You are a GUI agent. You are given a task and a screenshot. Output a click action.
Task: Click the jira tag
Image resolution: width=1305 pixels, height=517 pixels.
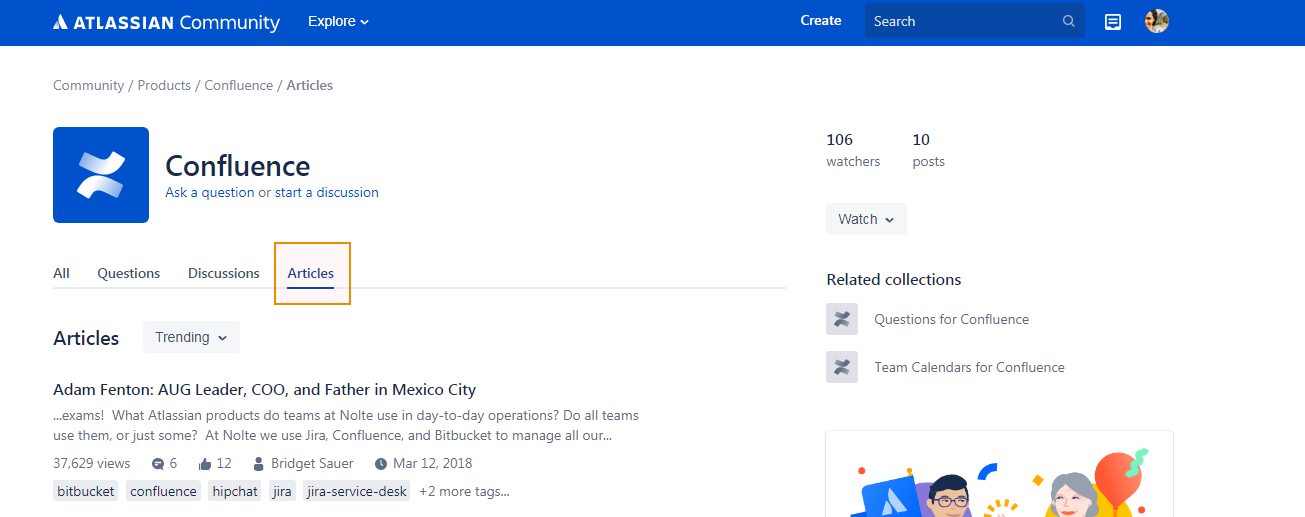click(282, 491)
